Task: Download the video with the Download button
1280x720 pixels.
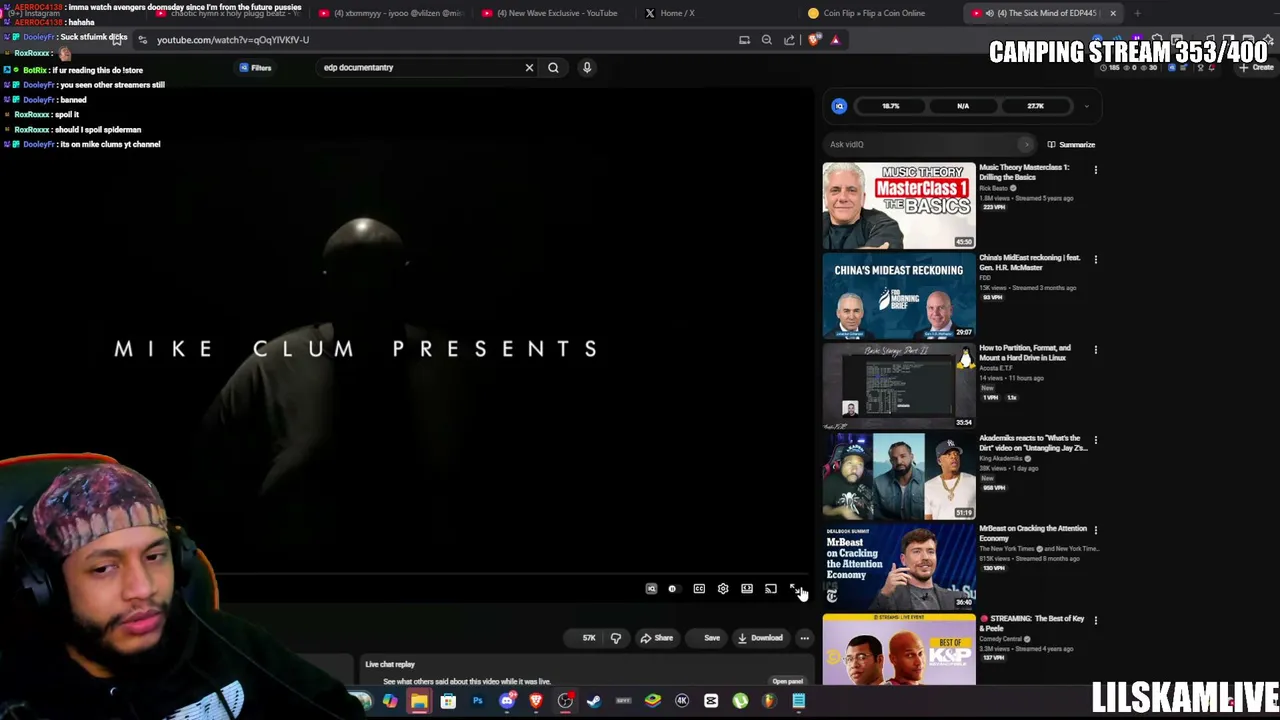Action: click(761, 638)
